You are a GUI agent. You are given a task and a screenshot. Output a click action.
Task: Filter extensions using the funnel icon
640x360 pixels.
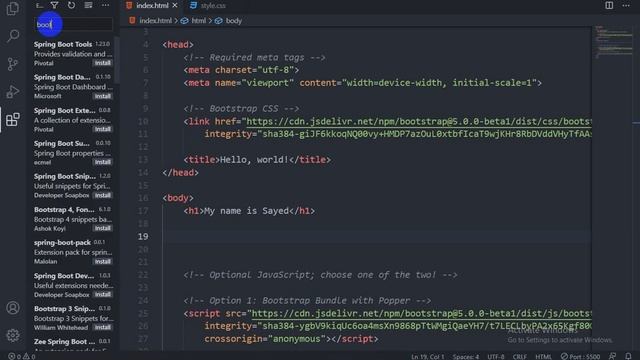54,5
